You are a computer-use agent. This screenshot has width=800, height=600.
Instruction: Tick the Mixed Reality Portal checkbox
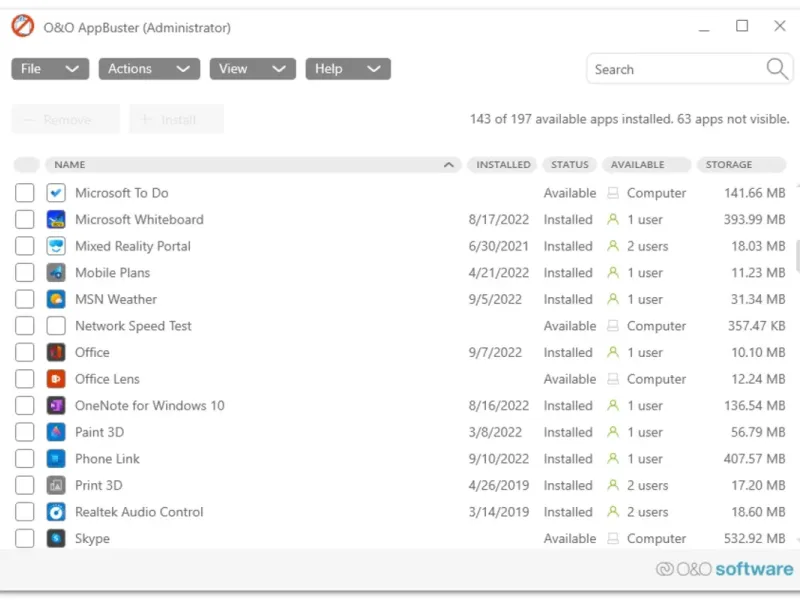pos(24,246)
